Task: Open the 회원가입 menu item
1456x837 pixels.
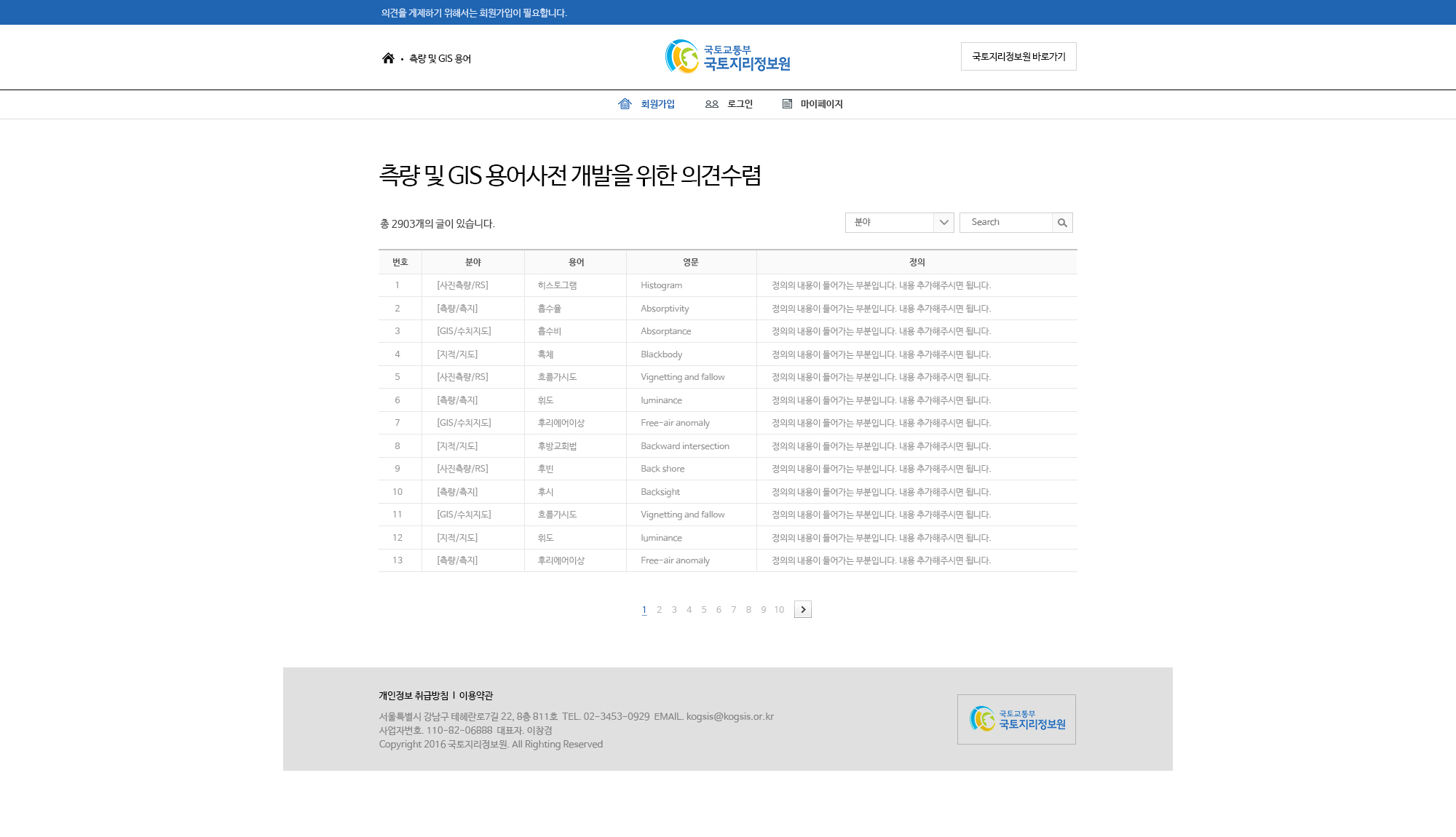Action: 657,104
